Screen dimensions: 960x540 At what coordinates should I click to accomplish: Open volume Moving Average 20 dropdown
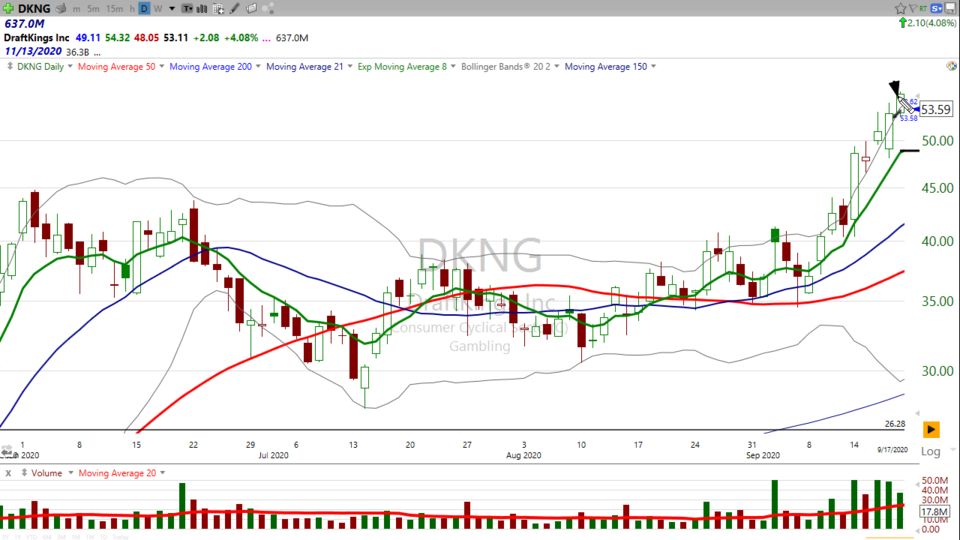[162, 473]
